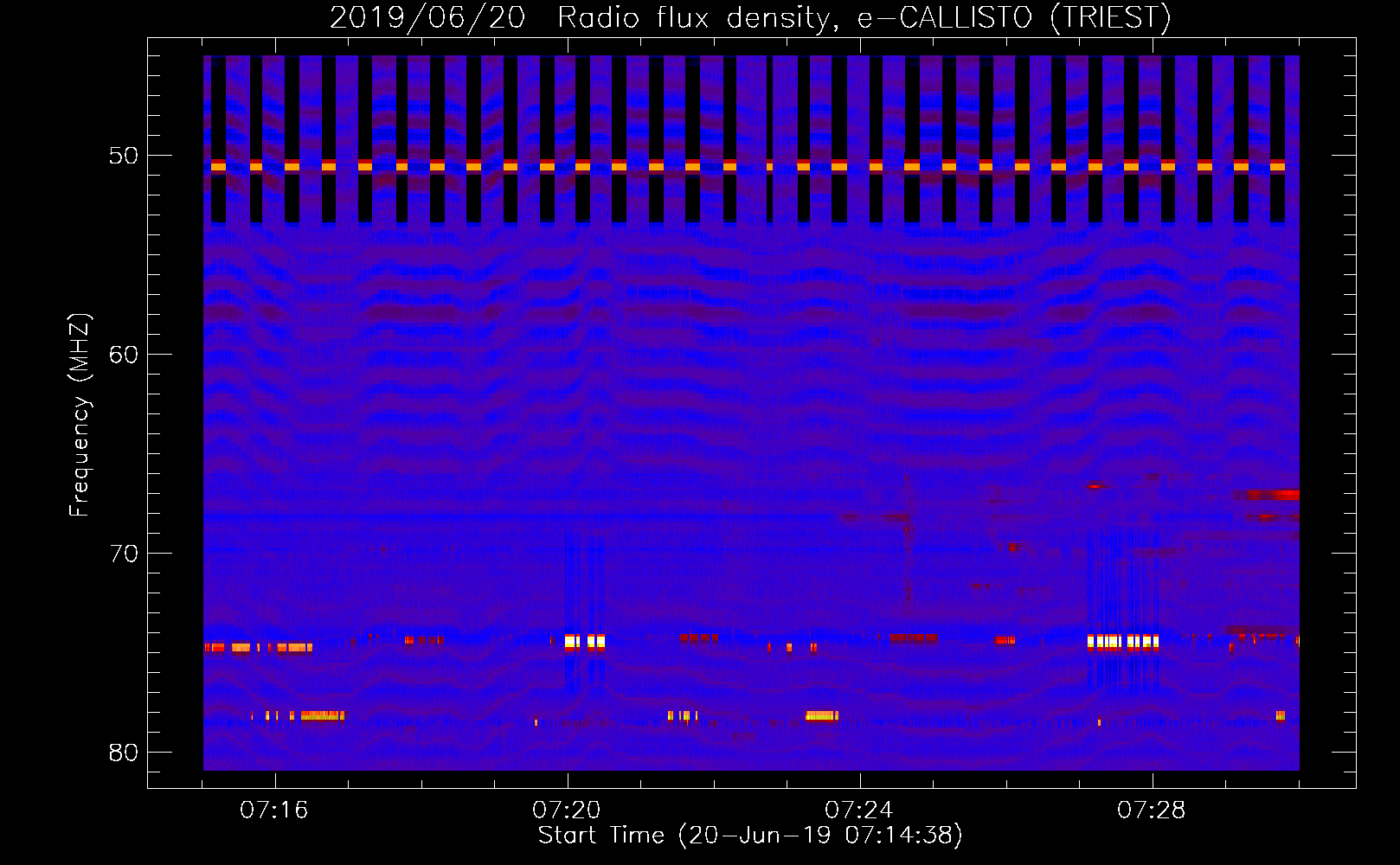Click the Start Time axis label
This screenshot has width=1400, height=865.
point(750,836)
